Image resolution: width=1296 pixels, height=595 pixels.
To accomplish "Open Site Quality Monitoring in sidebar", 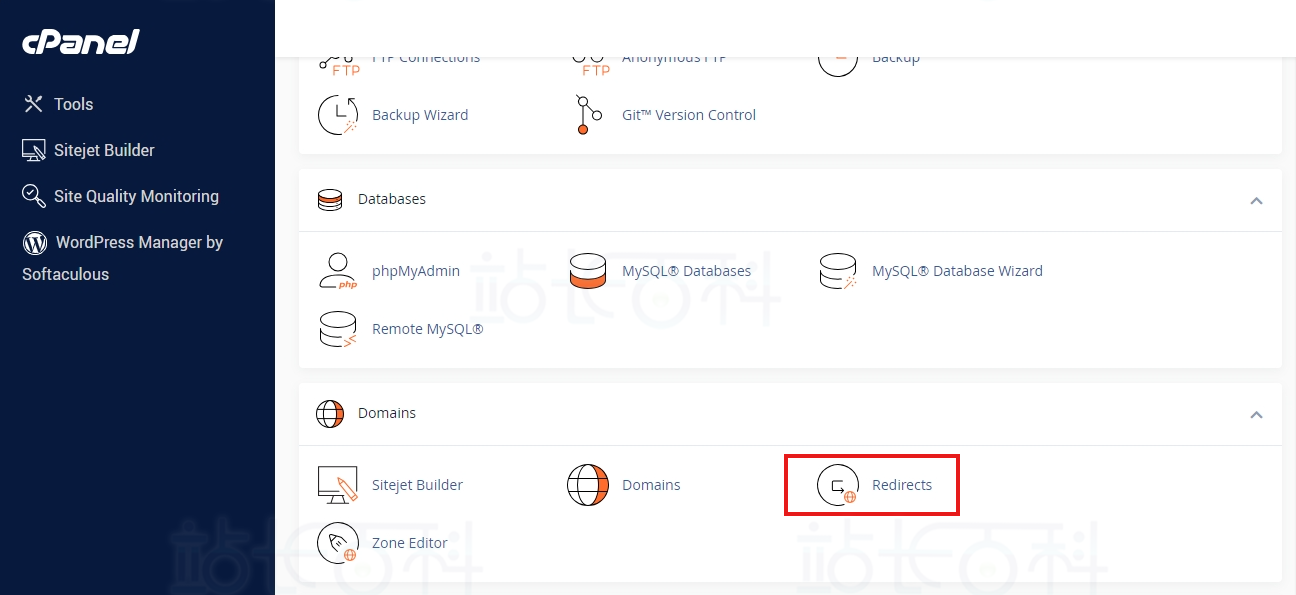I will coord(136,196).
